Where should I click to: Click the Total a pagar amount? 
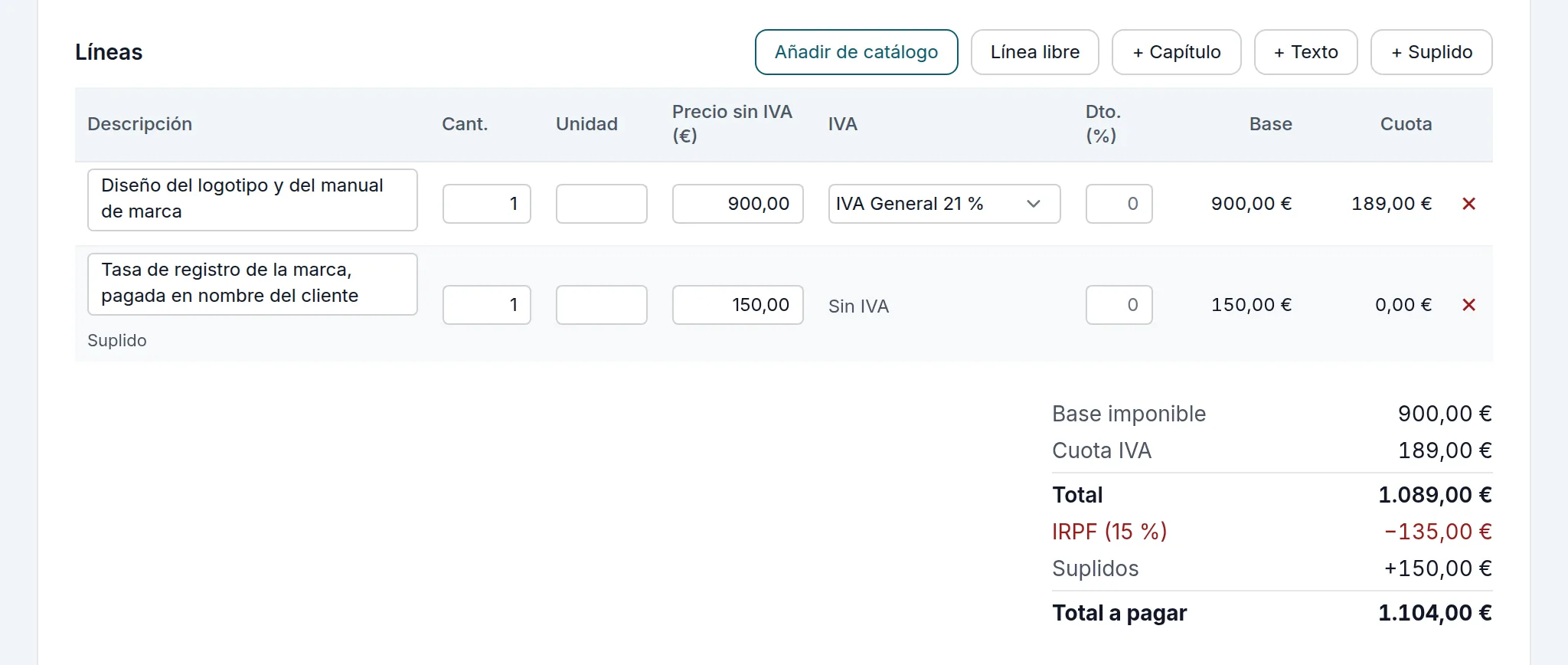(x=1435, y=613)
